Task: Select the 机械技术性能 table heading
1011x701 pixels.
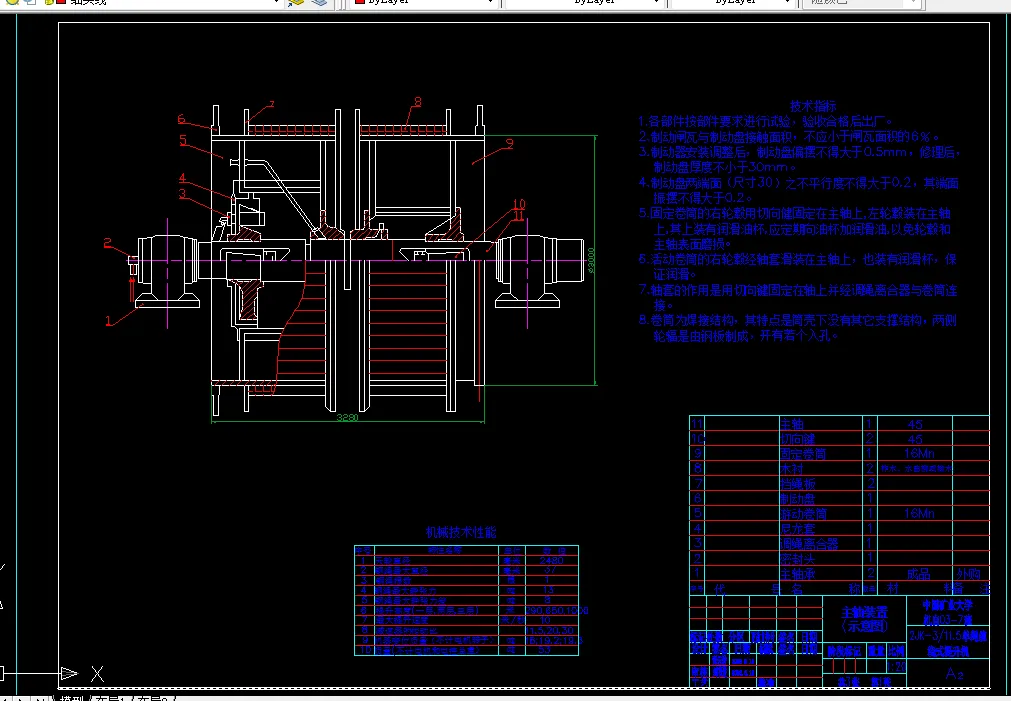Action: [x=461, y=533]
